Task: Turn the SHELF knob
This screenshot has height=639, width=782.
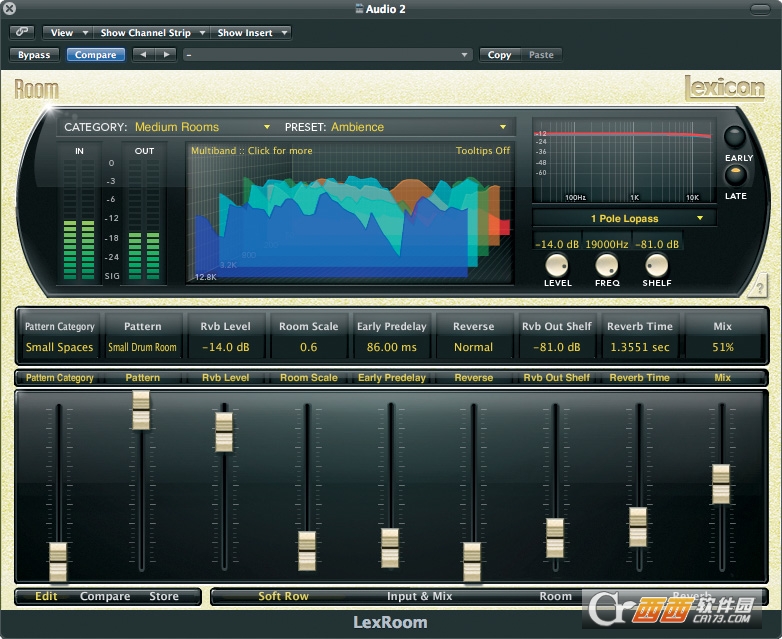Action: 656,264
